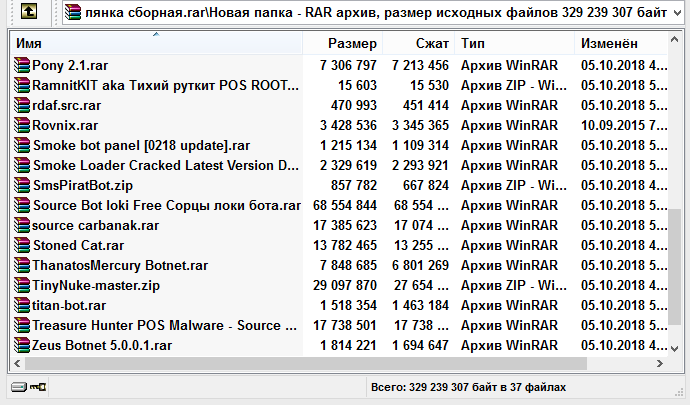The width and height of the screenshot is (690, 405).
Task: Click the type Архив ZIP in SmsPiratBot row
Action: click(x=514, y=185)
